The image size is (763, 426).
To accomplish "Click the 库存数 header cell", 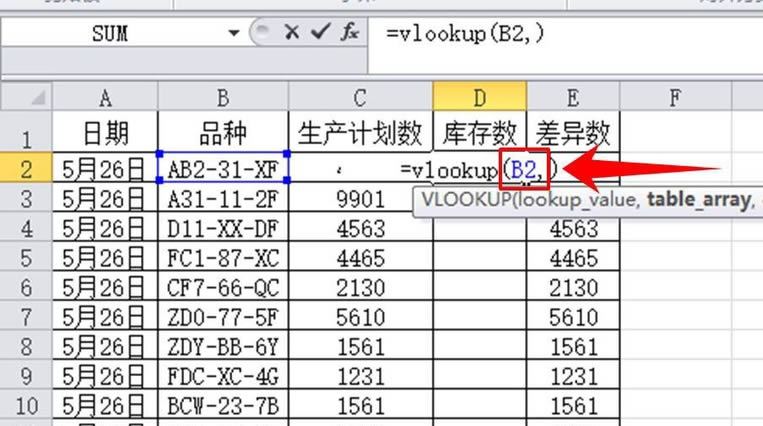I will [x=480, y=132].
